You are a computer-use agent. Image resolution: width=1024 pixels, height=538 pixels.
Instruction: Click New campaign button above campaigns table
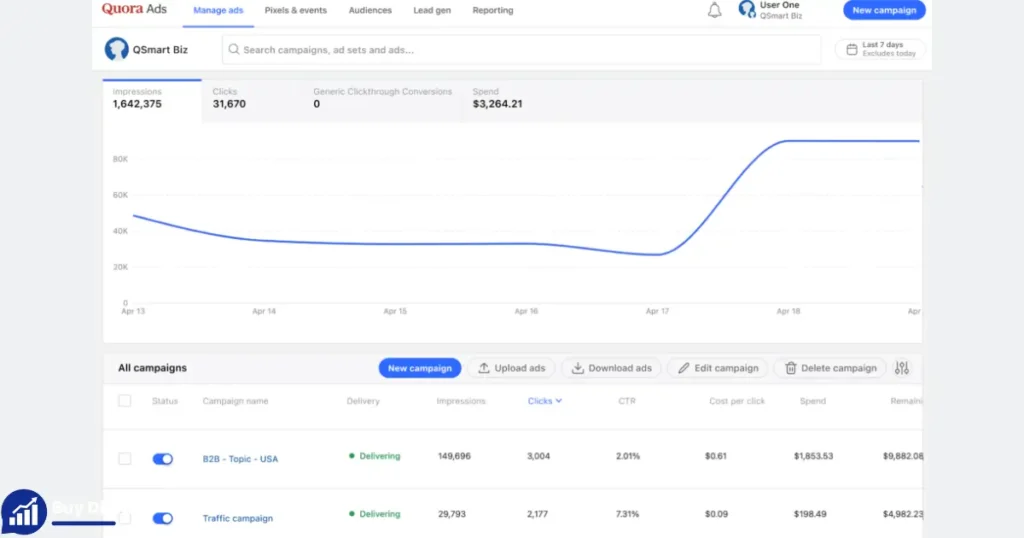[420, 368]
